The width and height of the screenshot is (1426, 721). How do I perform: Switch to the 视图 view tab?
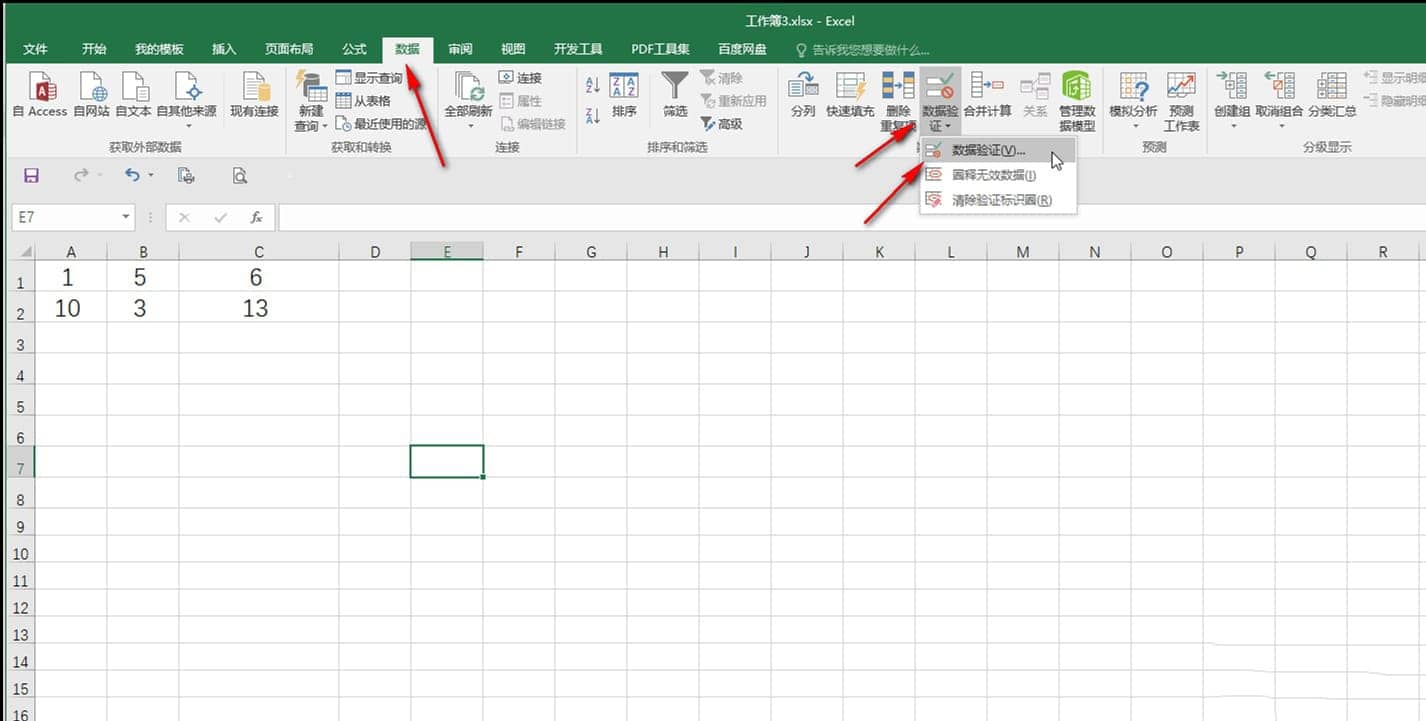pyautogui.click(x=513, y=49)
